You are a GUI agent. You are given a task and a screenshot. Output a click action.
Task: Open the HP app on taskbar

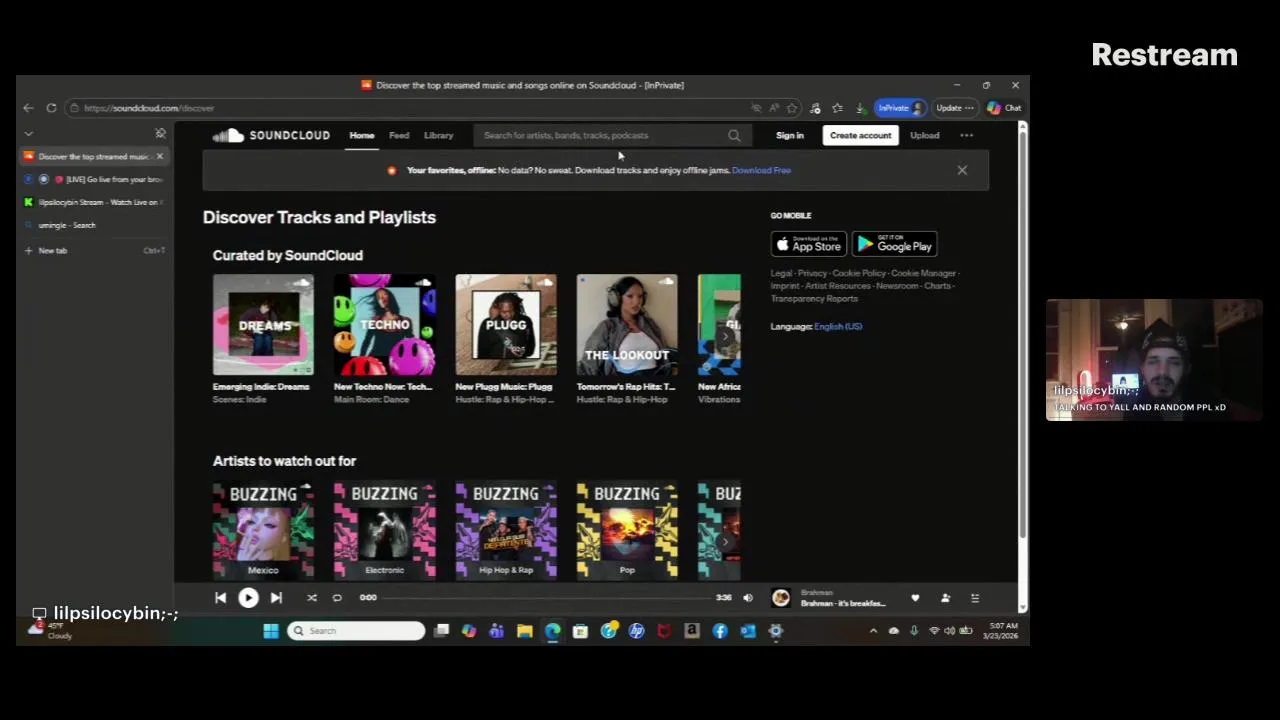pos(636,631)
